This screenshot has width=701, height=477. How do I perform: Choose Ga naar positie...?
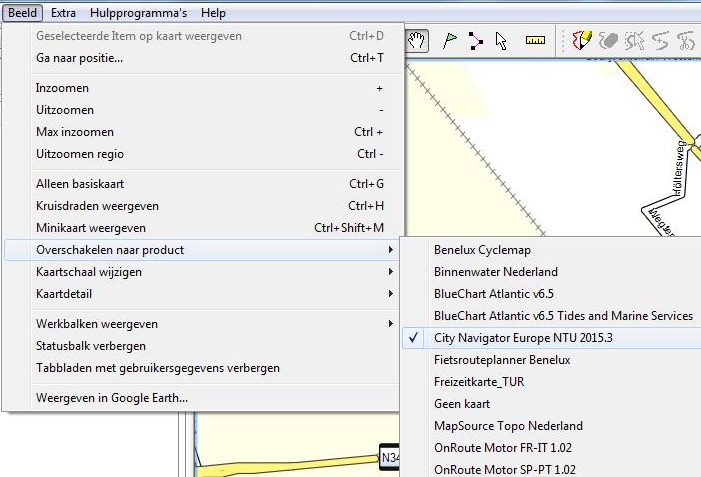click(201, 58)
